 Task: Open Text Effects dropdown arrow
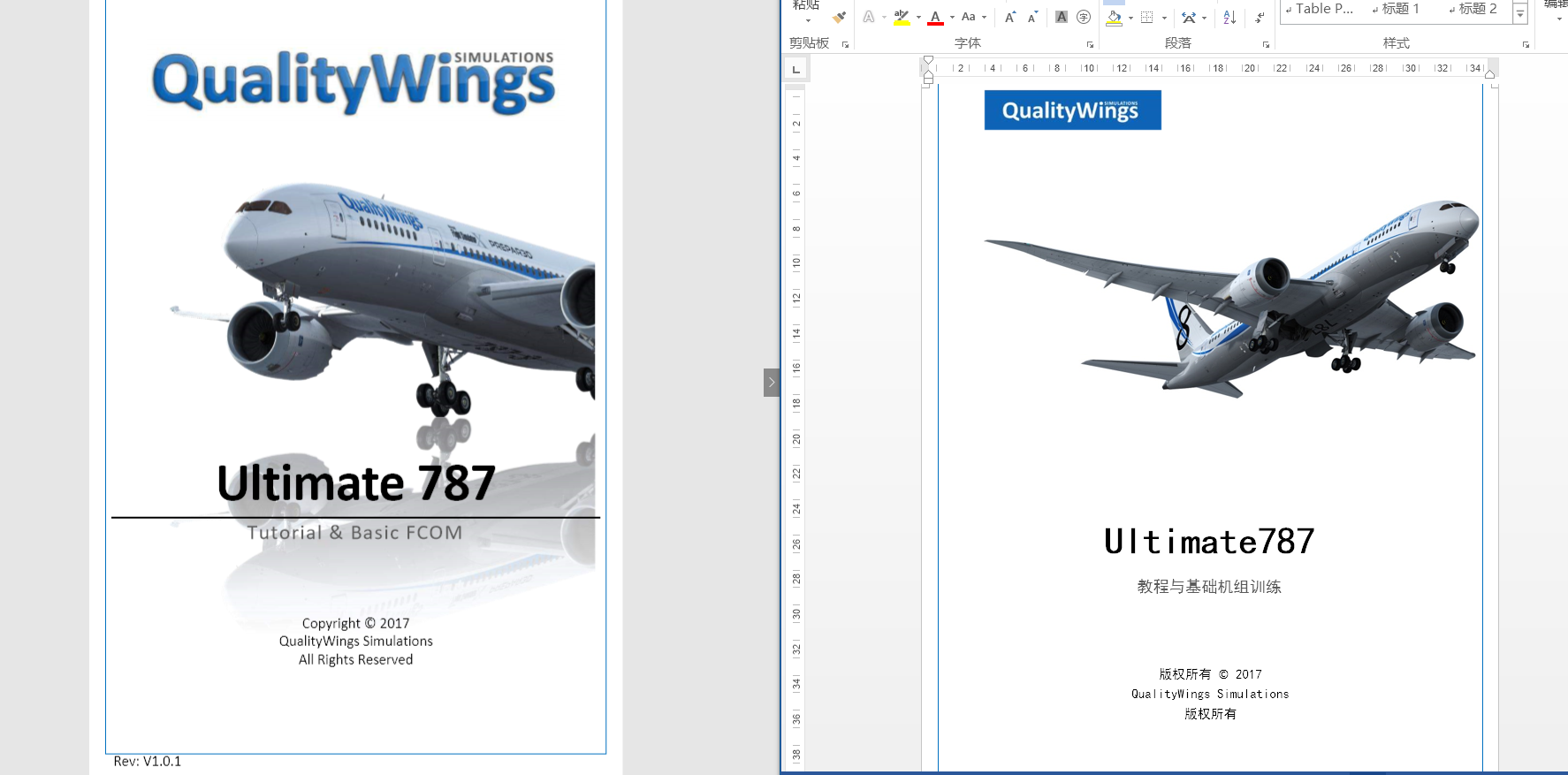[884, 17]
